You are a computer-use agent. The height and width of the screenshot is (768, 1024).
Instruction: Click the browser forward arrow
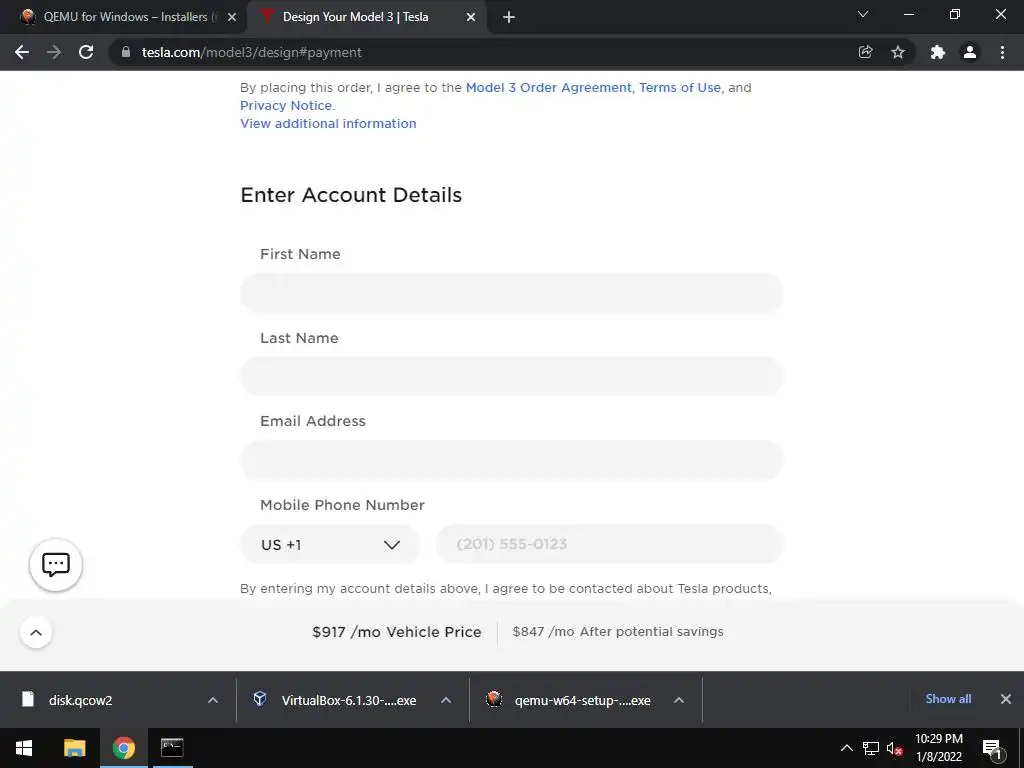click(54, 52)
